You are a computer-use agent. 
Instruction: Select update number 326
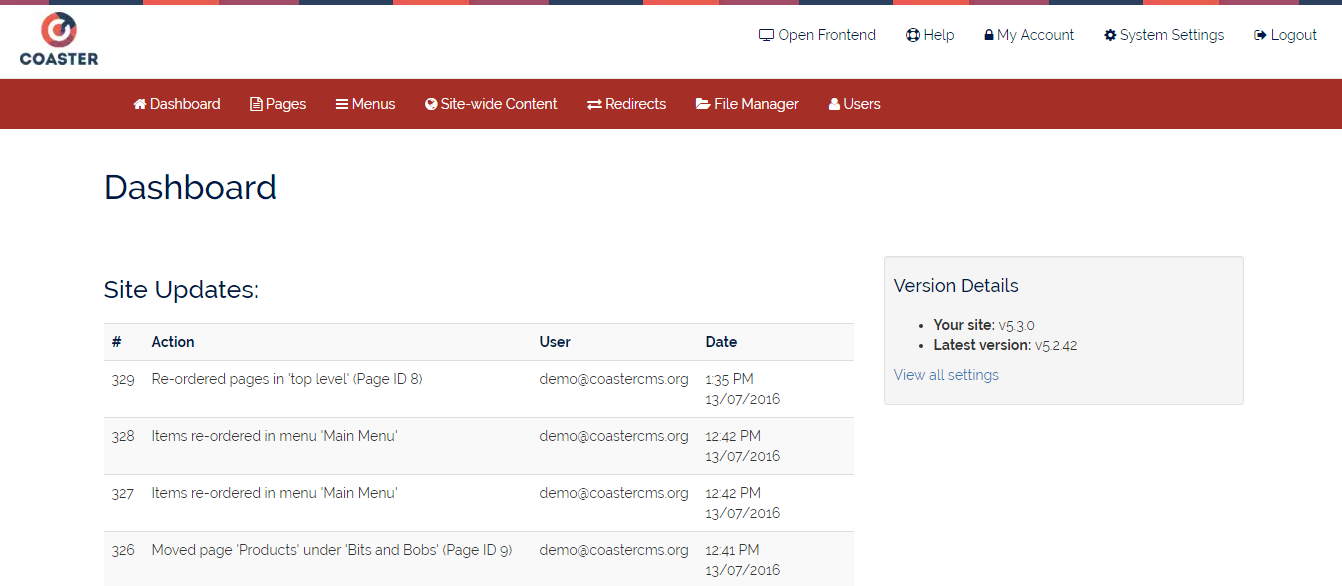click(123, 550)
